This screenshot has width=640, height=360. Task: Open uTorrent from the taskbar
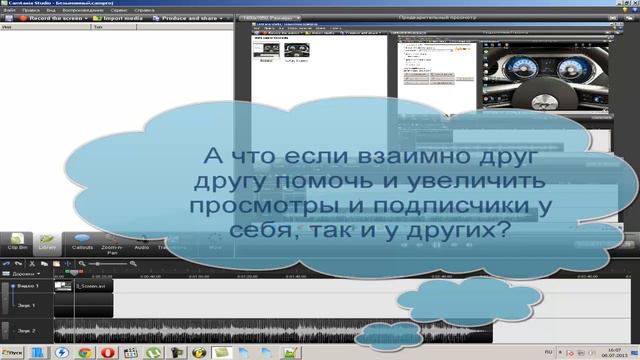pyautogui.click(x=153, y=352)
